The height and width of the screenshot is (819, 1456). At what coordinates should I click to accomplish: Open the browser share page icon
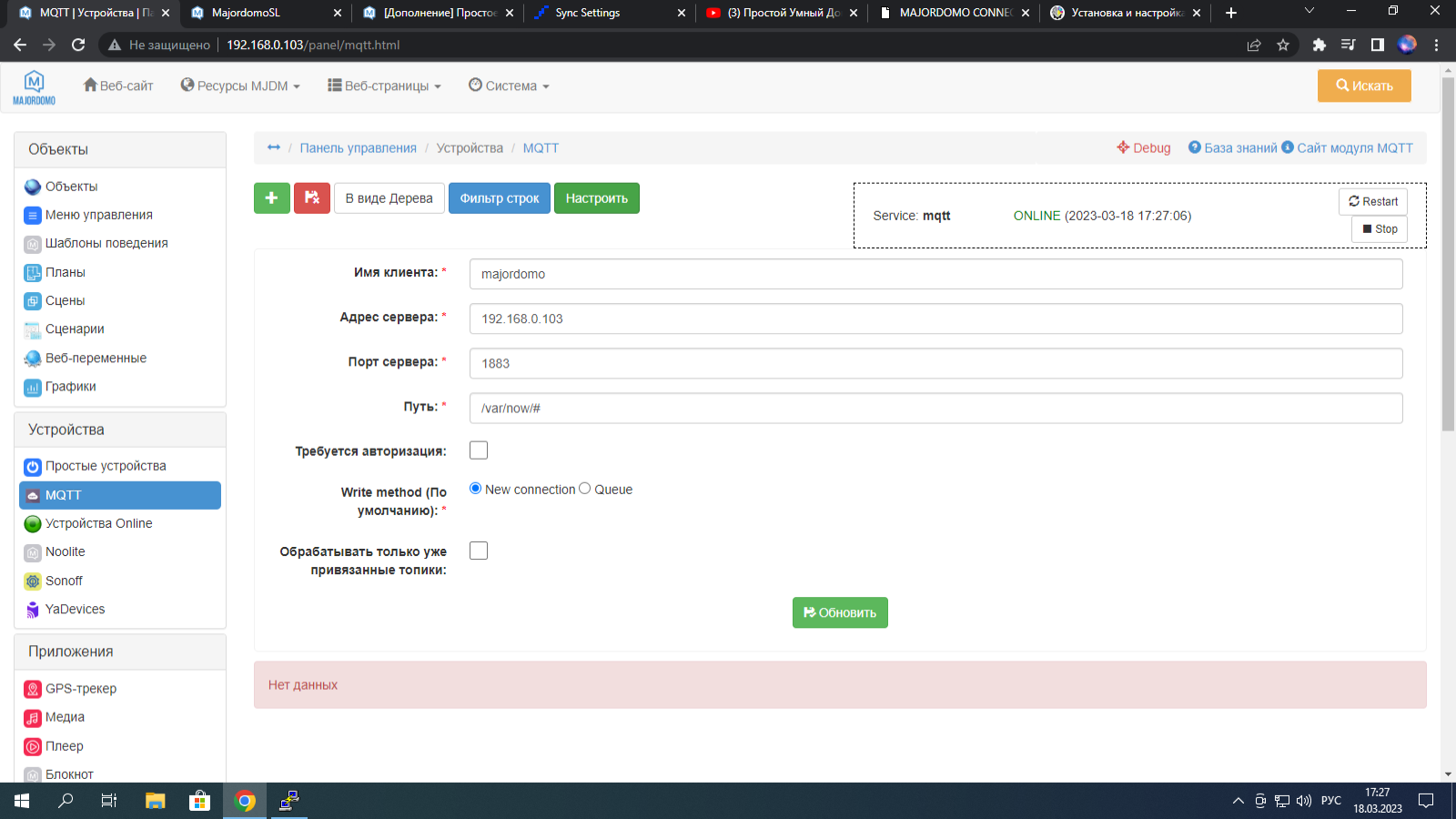click(1254, 45)
